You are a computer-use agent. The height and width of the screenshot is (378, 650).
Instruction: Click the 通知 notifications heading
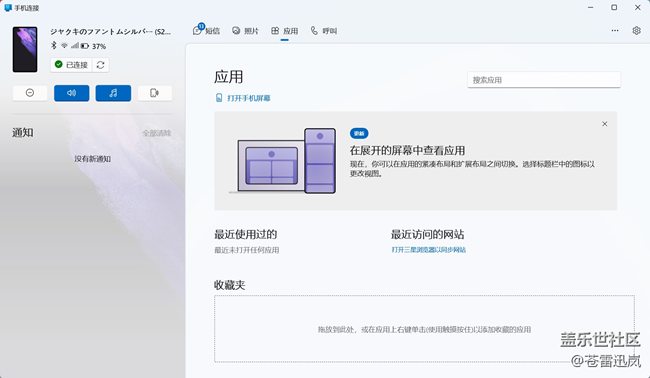point(22,133)
